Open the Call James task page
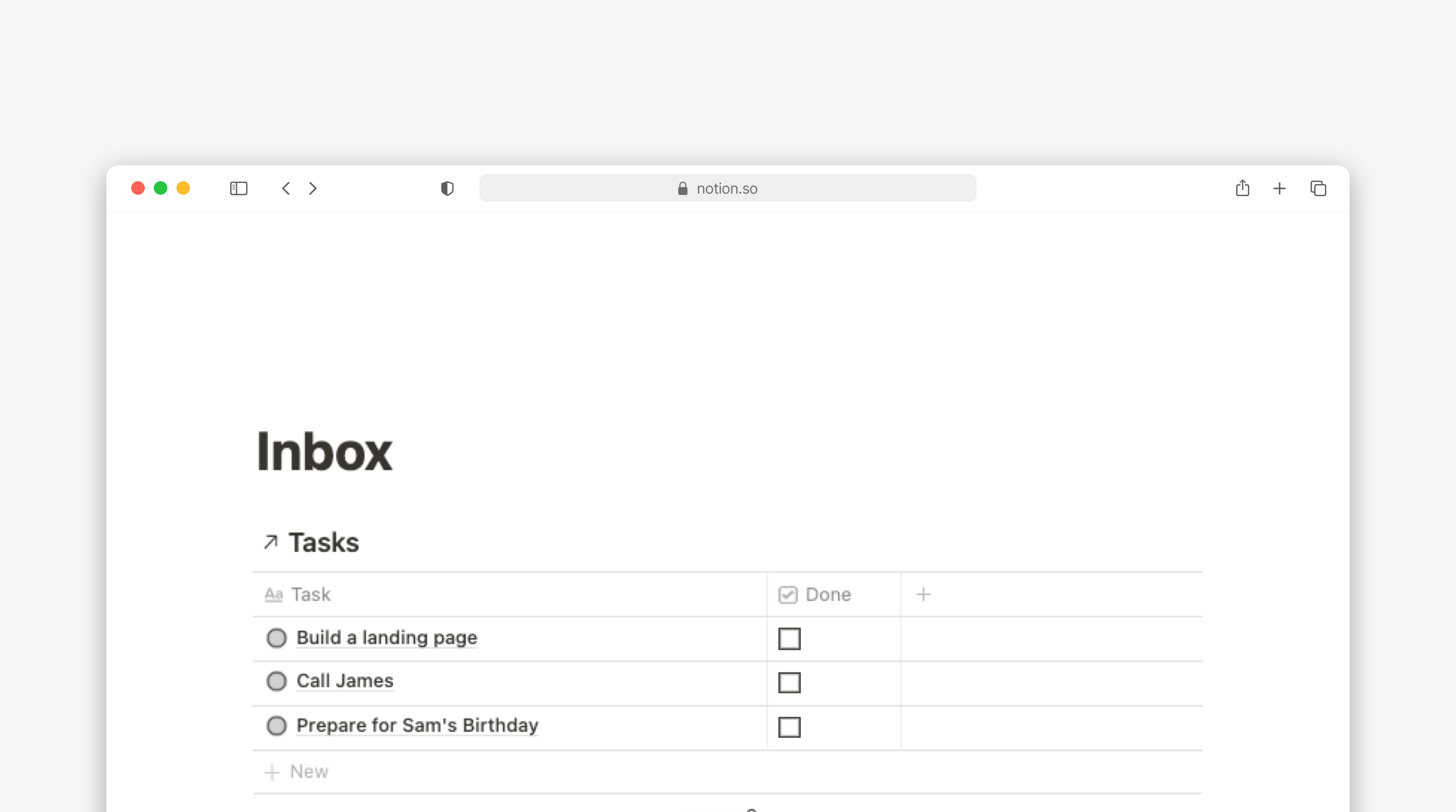 click(345, 680)
